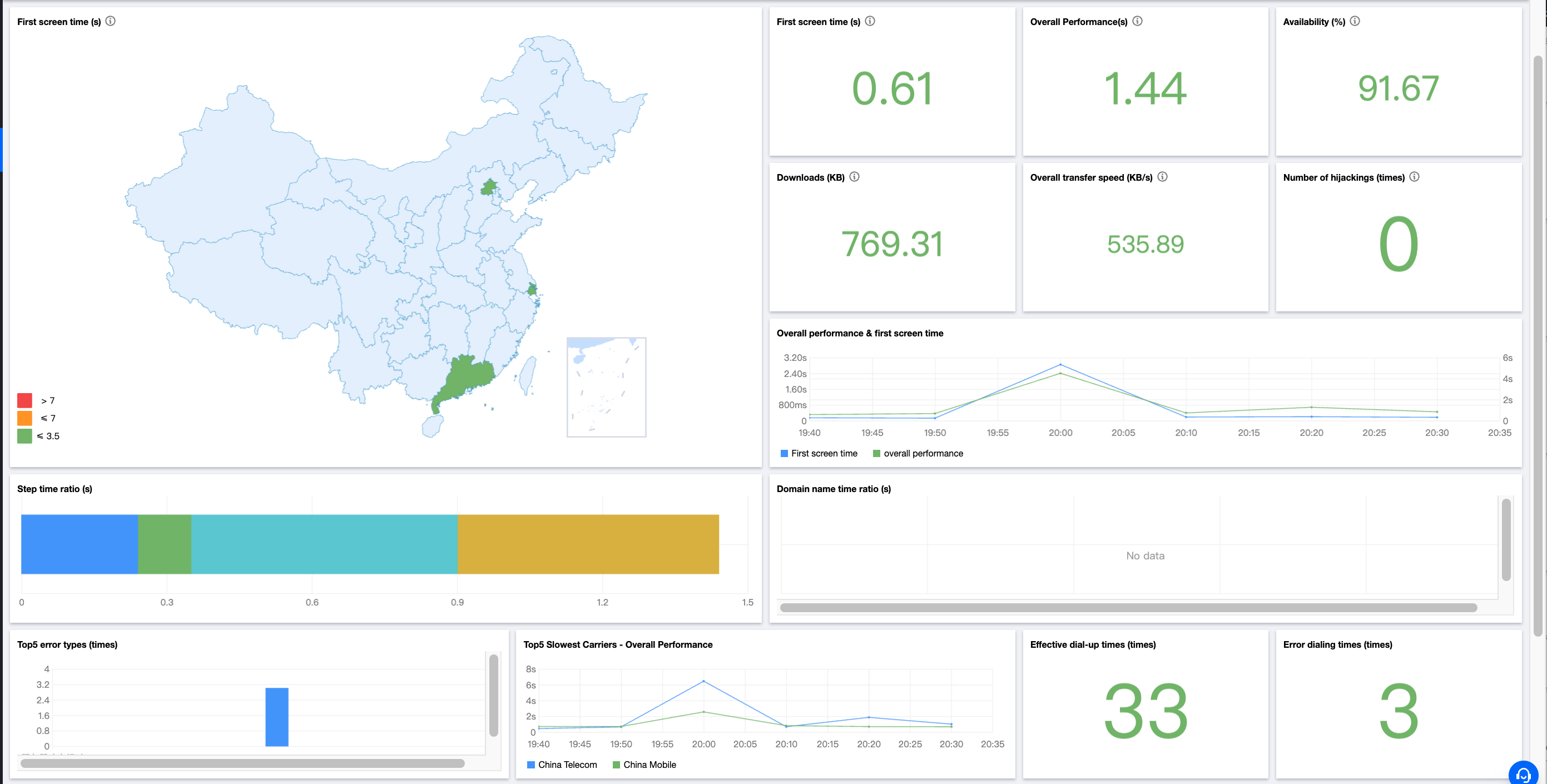Click info icon next to Overall Performance(s)
The image size is (1547, 784).
[x=1137, y=21]
